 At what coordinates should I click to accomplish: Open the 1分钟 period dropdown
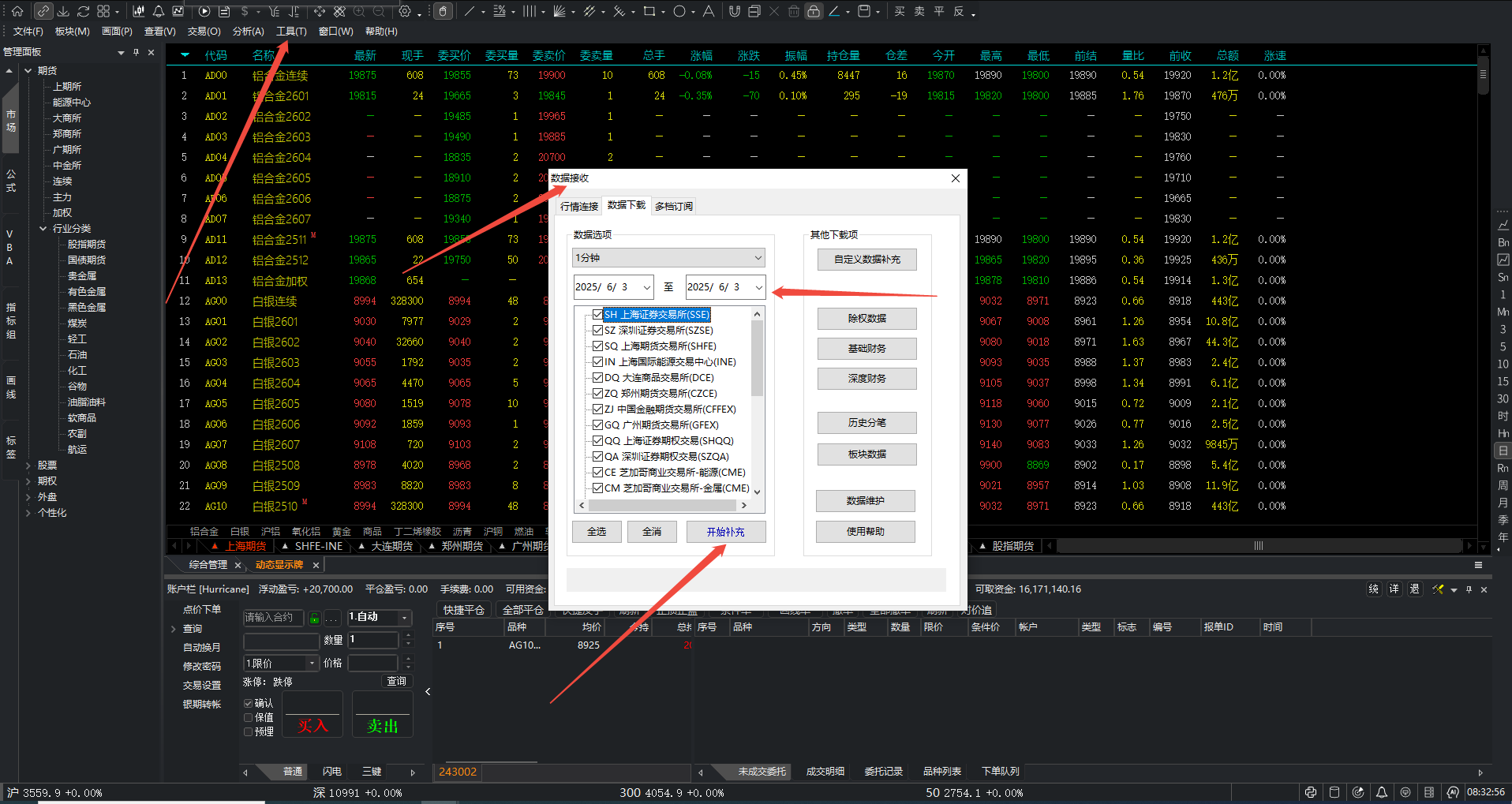point(668,258)
